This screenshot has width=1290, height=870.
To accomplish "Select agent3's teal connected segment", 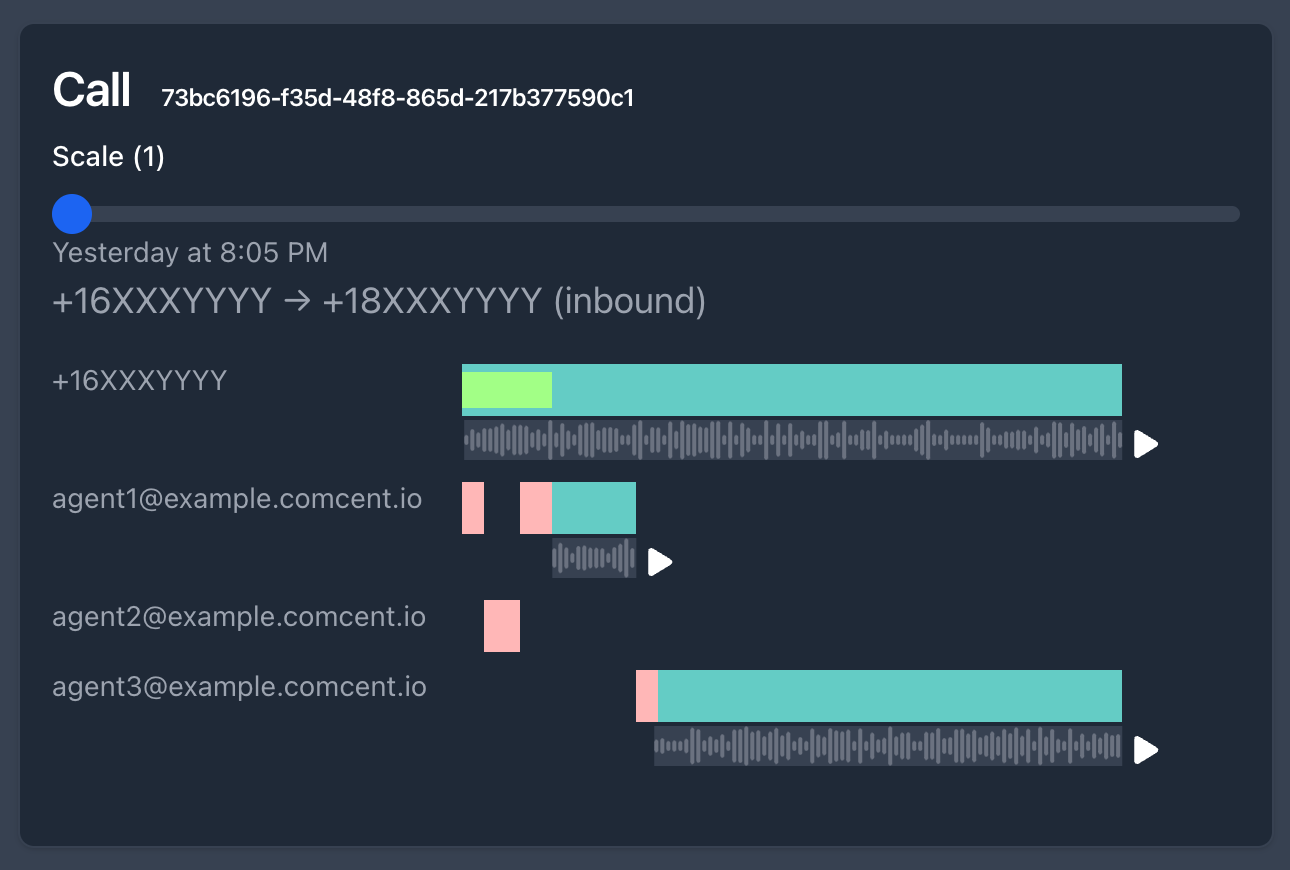I will click(890, 696).
